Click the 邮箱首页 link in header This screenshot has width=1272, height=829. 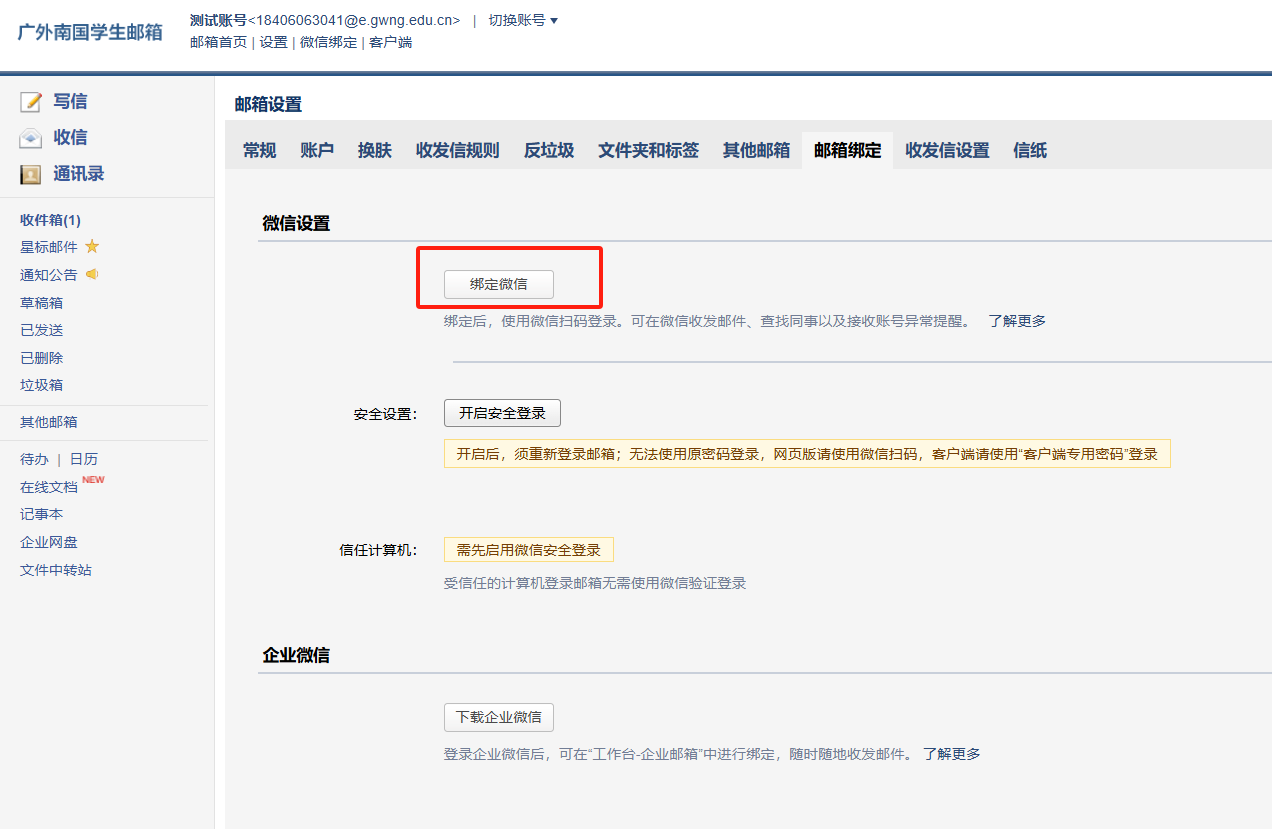click(x=218, y=42)
